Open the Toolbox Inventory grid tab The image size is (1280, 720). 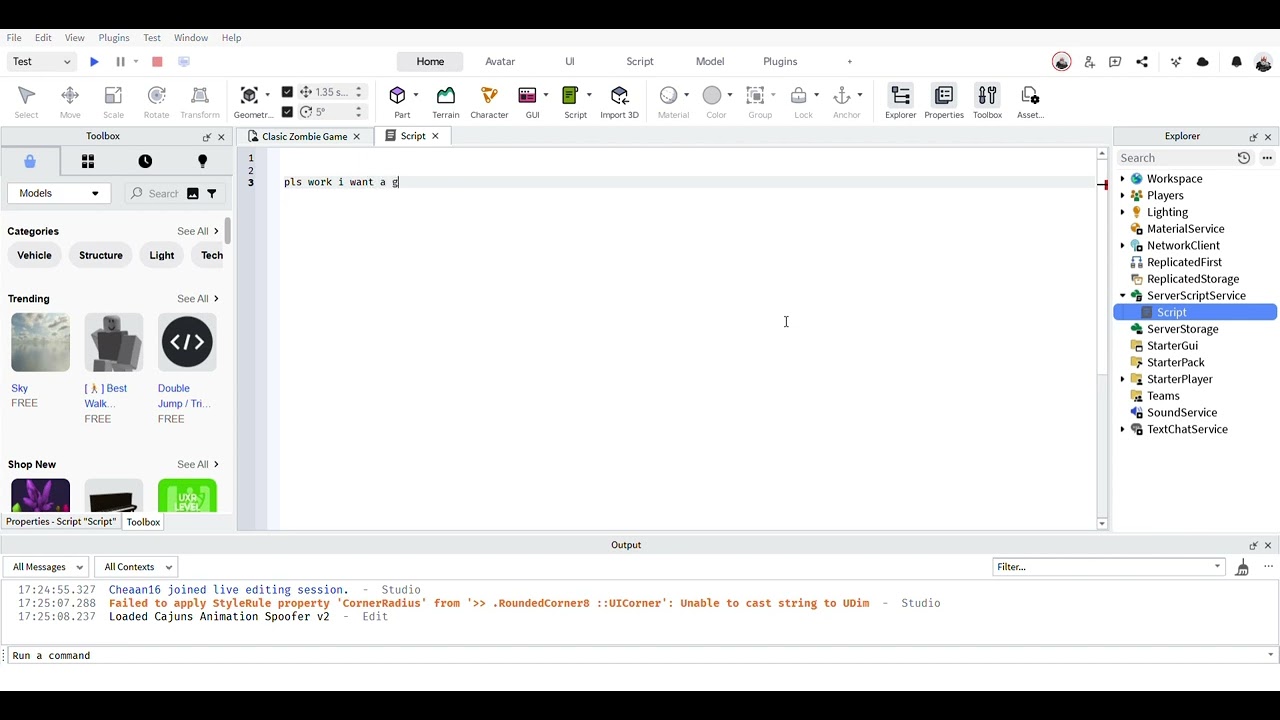coord(88,161)
